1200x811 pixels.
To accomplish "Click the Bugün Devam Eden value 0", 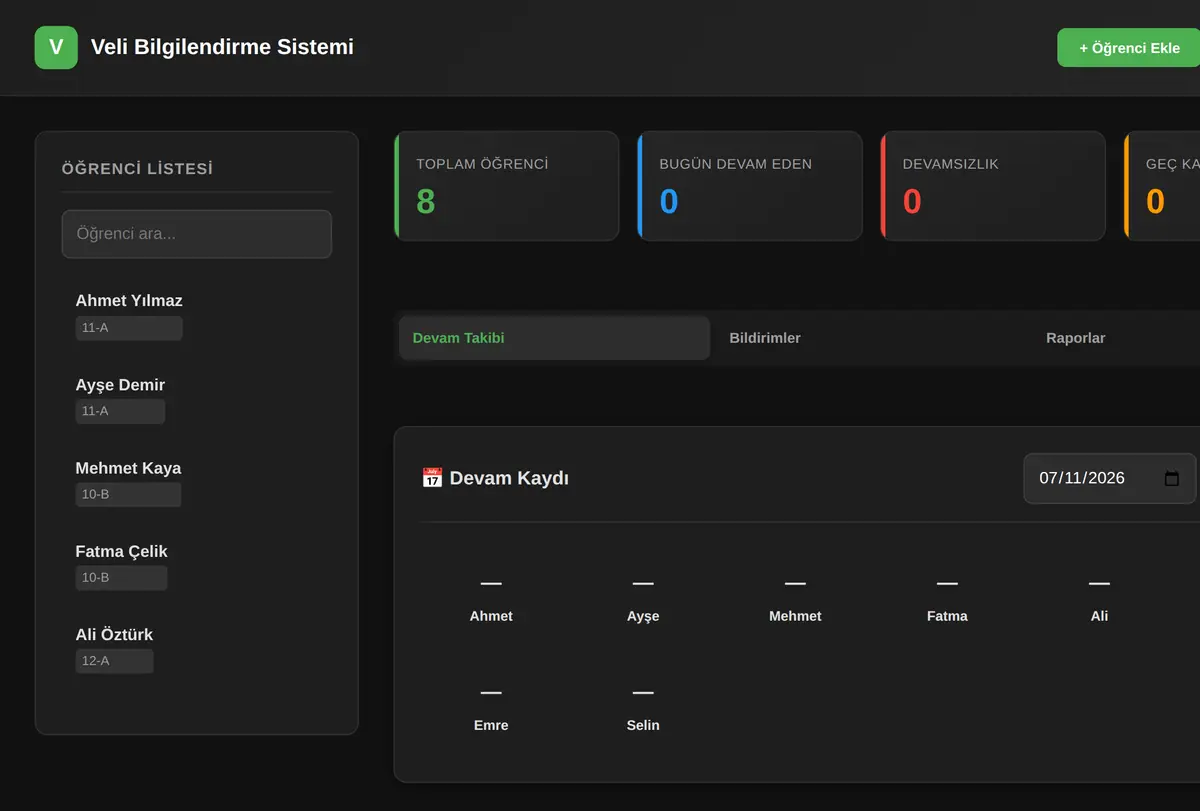I will click(669, 202).
